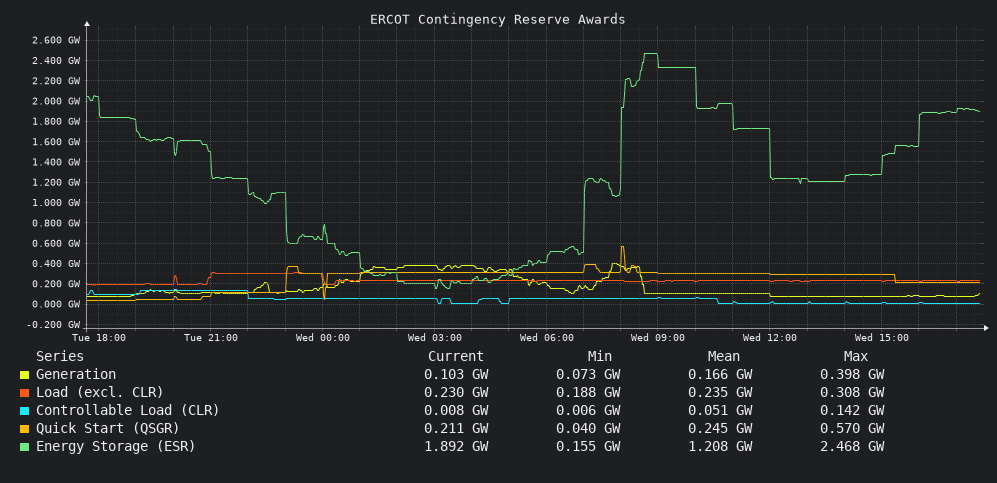Click Generation max value 0.398 GW
The width and height of the screenshot is (997, 483).
[852, 375]
